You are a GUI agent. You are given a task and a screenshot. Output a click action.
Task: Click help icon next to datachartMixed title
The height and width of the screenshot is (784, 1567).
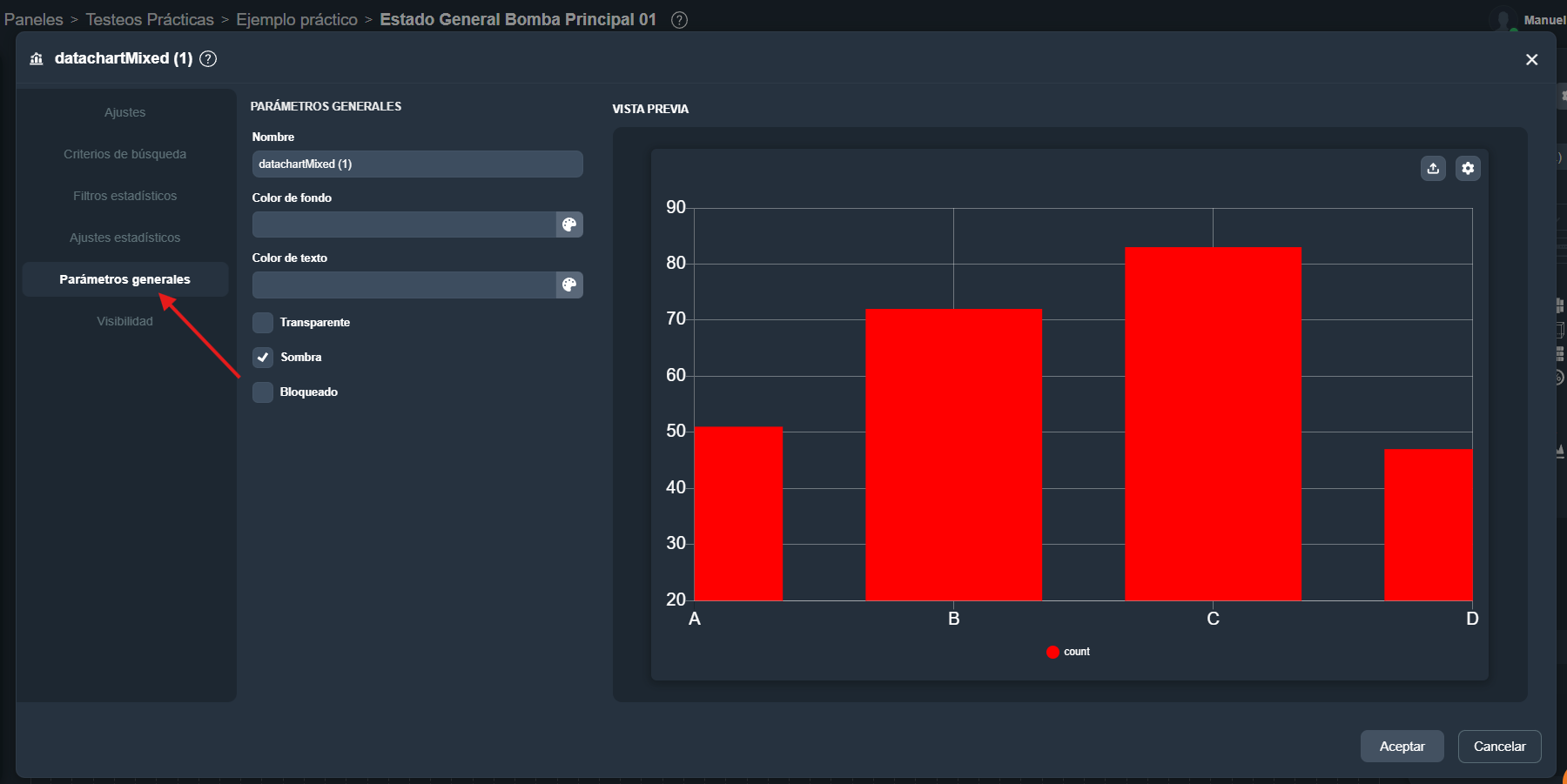tap(208, 58)
